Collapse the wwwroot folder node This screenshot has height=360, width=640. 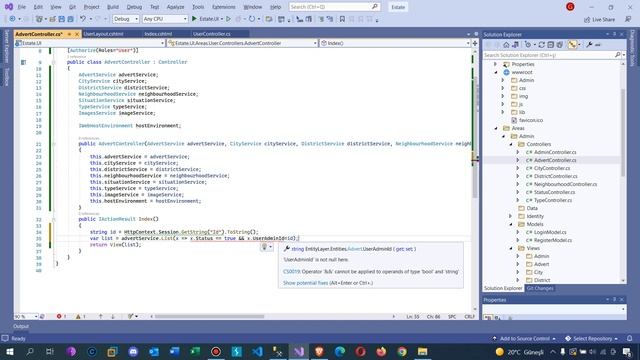pos(496,72)
